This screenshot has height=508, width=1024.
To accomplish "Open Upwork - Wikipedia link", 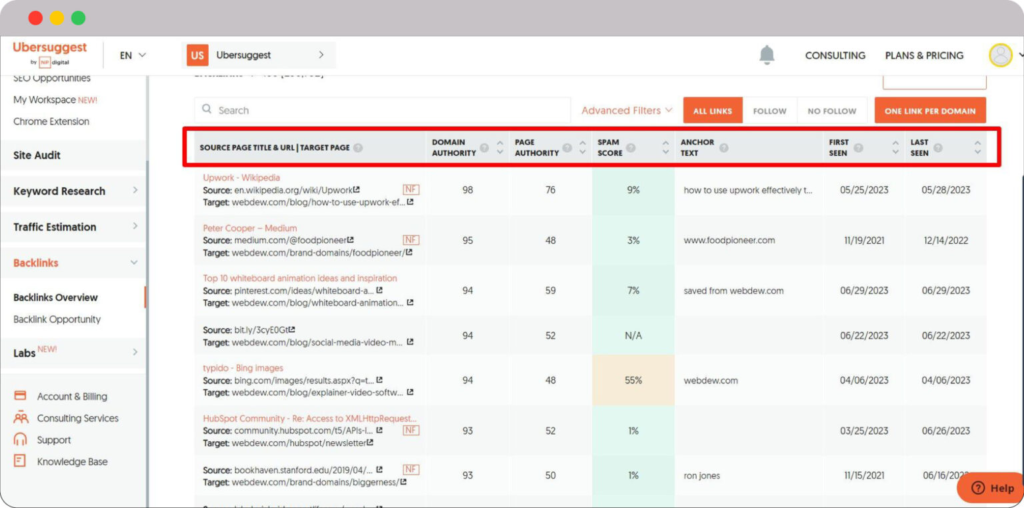I will (x=241, y=178).
